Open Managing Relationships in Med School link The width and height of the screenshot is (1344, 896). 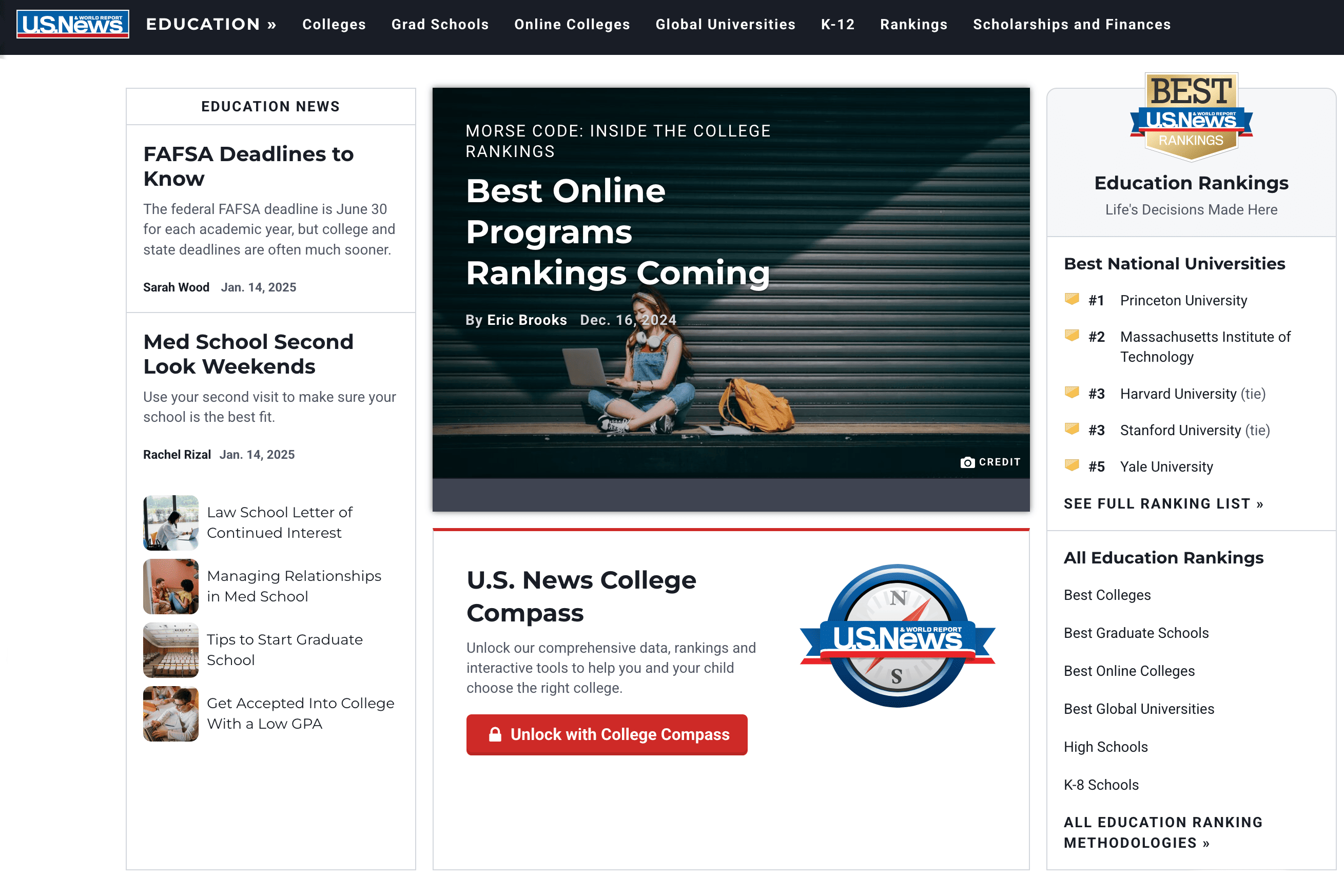pyautogui.click(x=294, y=586)
